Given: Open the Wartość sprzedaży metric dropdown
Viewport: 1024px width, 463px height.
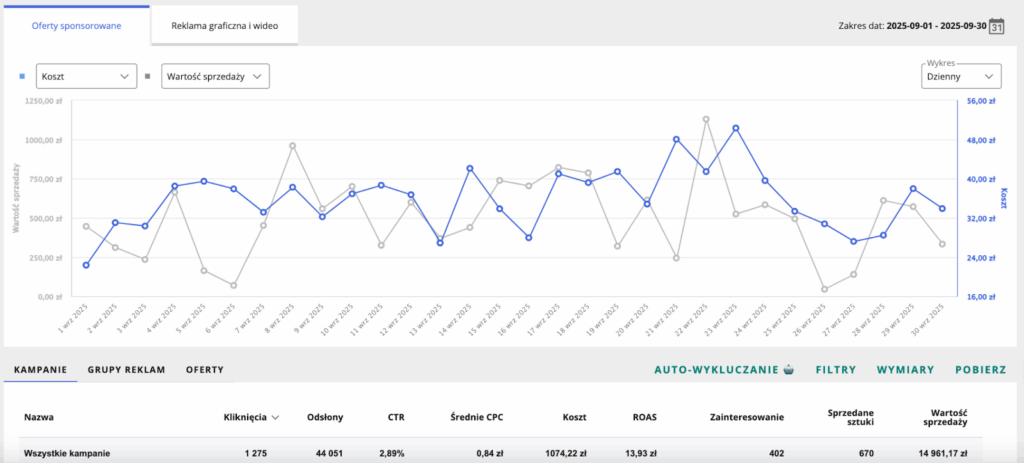Looking at the screenshot, I should coord(215,76).
